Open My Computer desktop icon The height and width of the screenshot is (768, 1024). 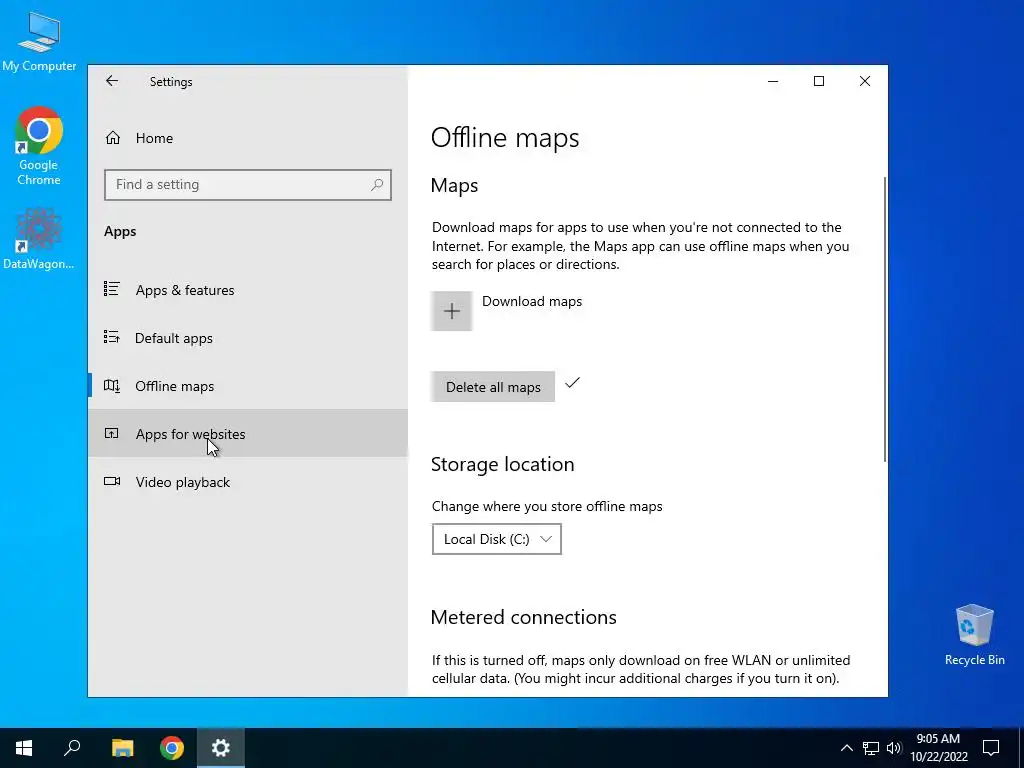(39, 41)
